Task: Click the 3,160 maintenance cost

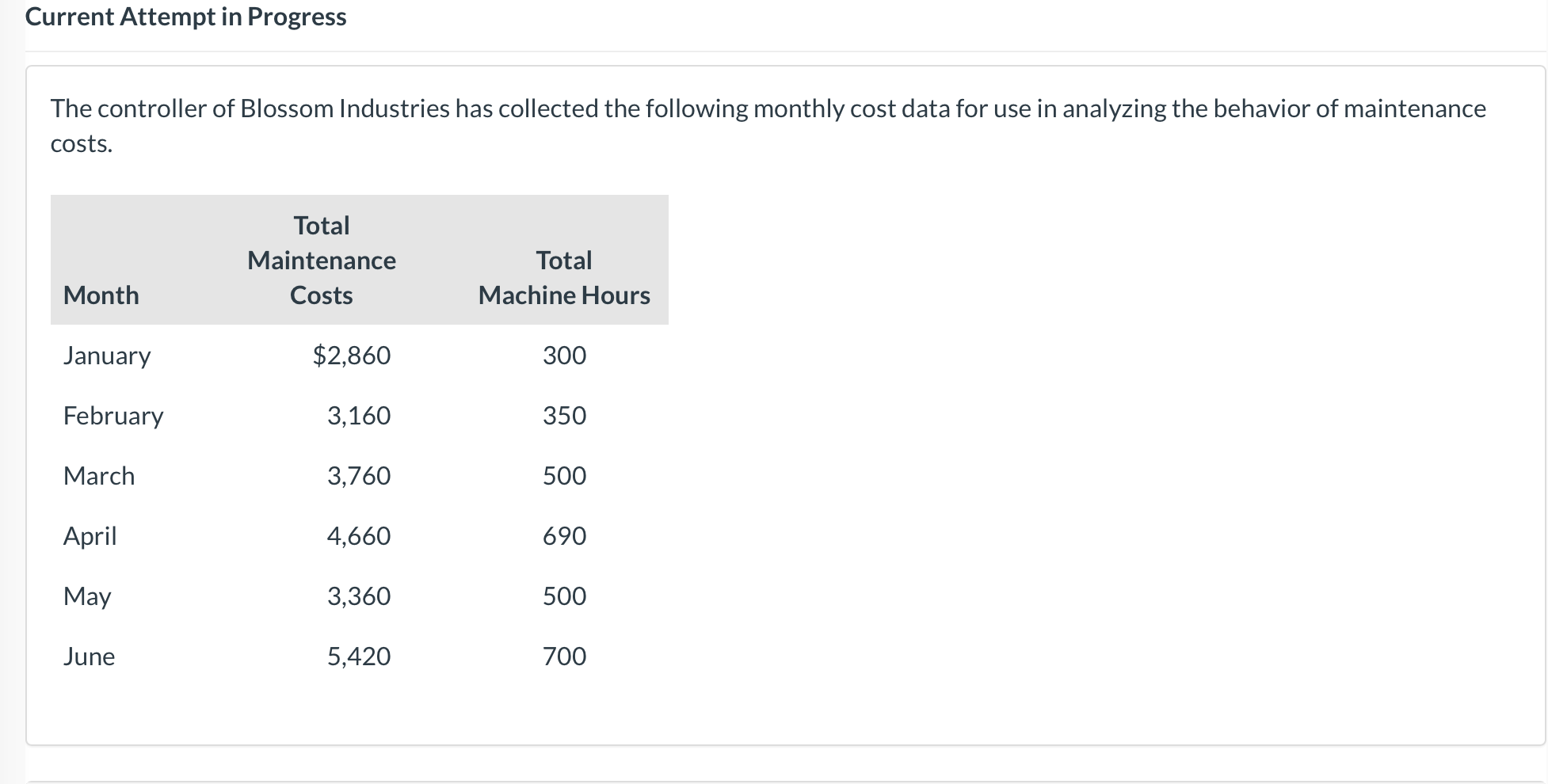Action: click(359, 416)
